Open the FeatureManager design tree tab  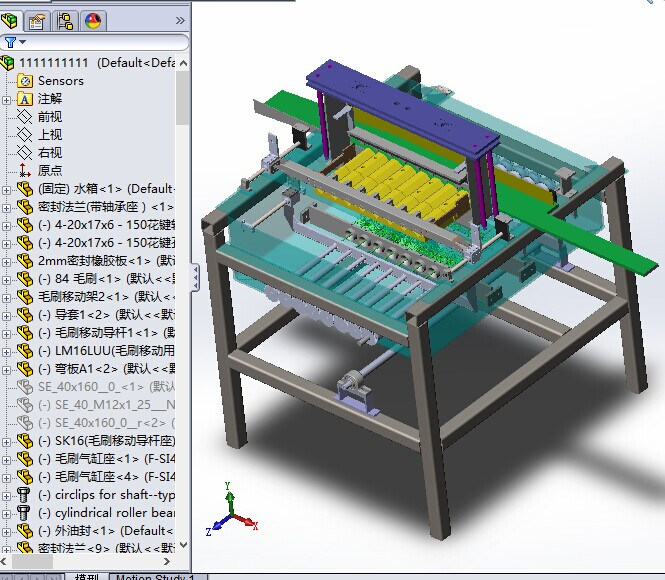tap(12, 19)
